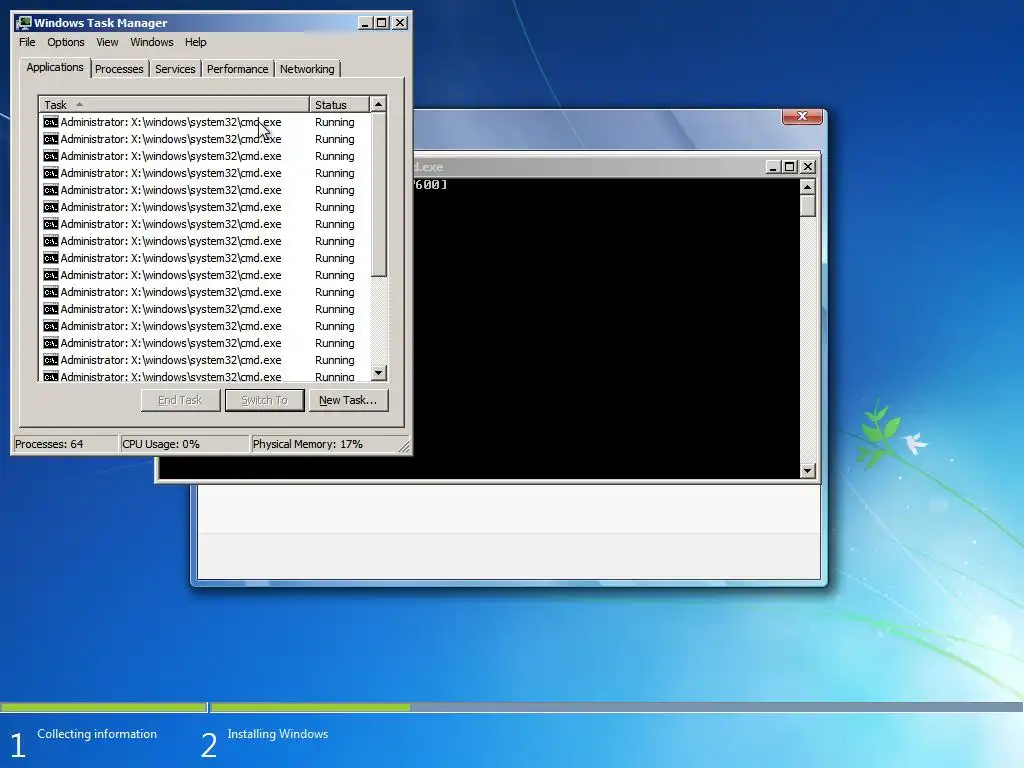The height and width of the screenshot is (768, 1024).
Task: Click the console window scroll down arrow
Action: pyautogui.click(x=808, y=470)
